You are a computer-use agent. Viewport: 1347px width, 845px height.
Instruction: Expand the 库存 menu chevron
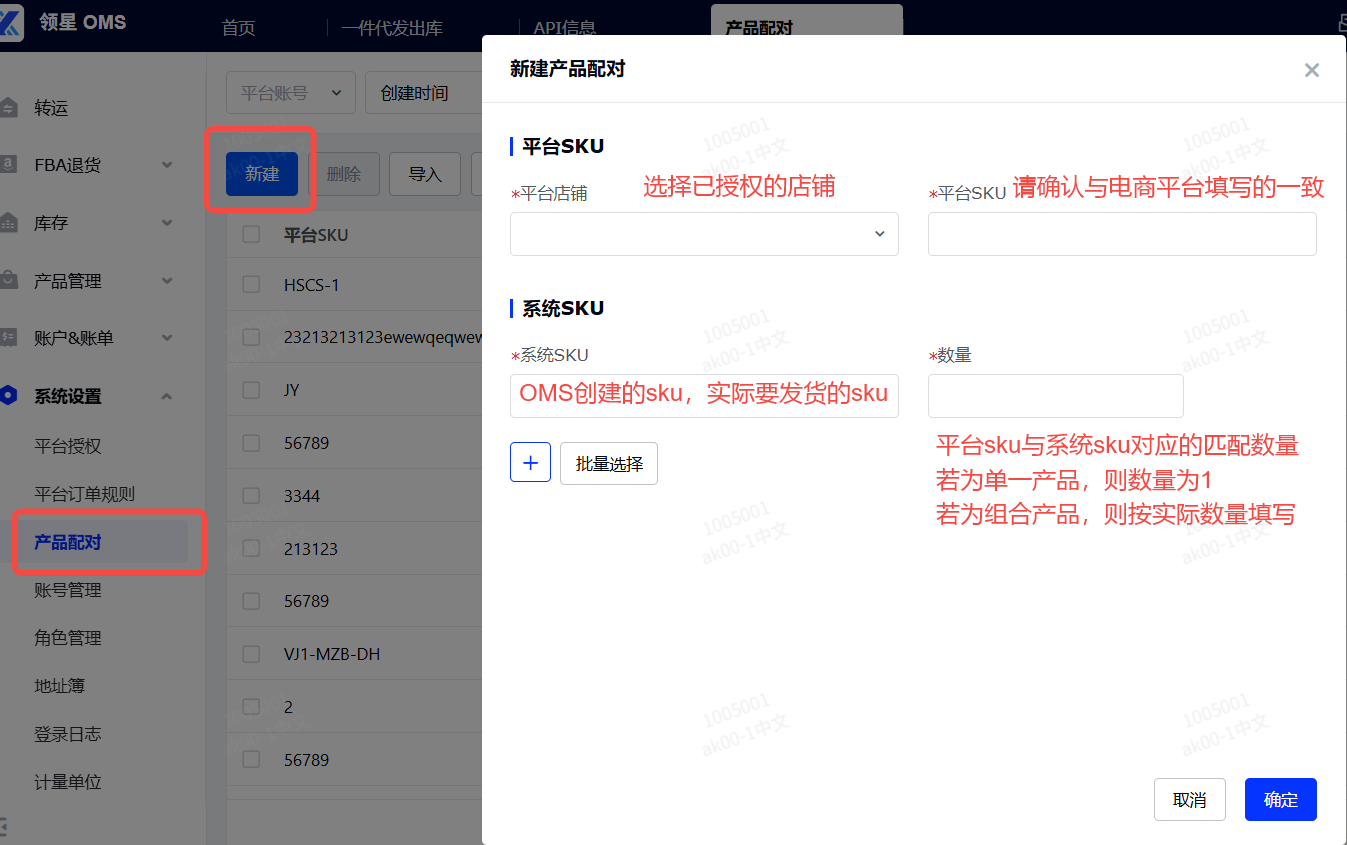tap(167, 223)
